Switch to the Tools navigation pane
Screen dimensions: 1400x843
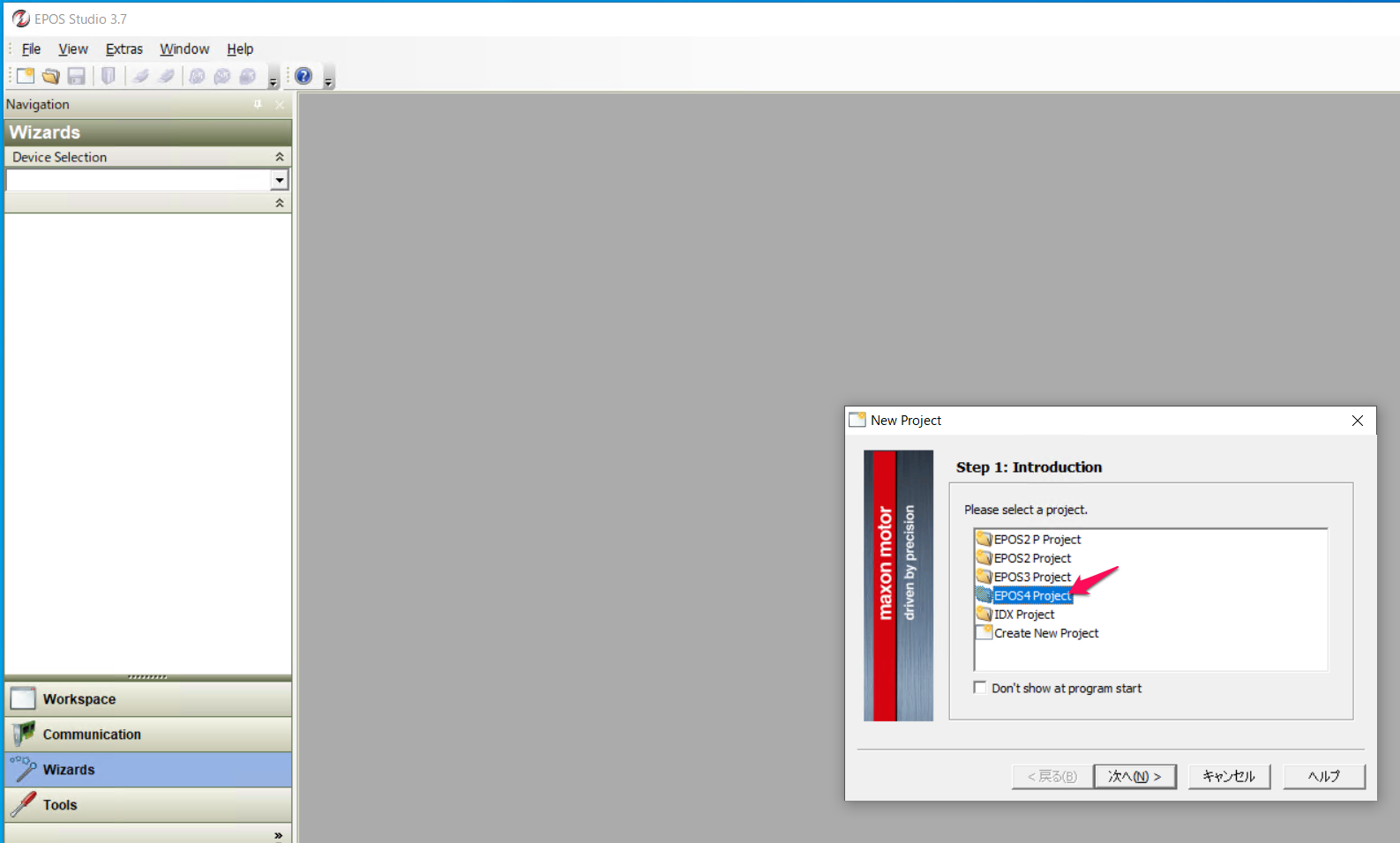coord(148,805)
